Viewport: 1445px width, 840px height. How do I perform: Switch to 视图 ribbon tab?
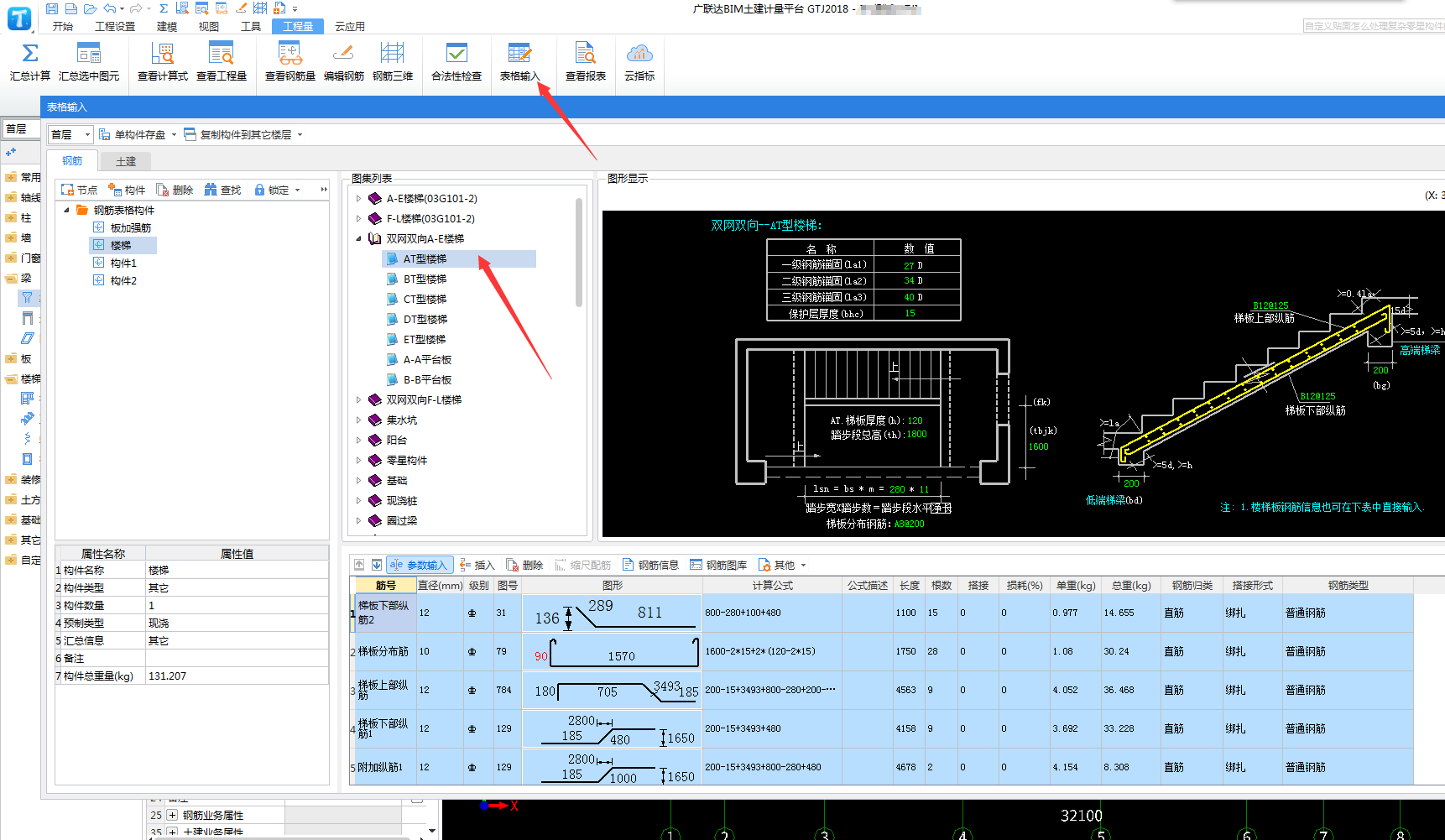pyautogui.click(x=209, y=26)
